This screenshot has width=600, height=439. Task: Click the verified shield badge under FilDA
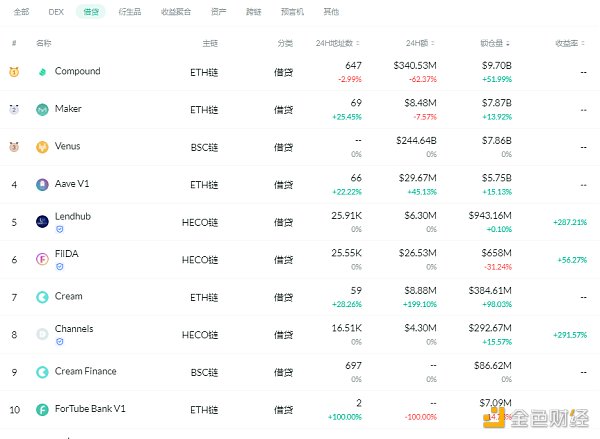[x=60, y=267]
